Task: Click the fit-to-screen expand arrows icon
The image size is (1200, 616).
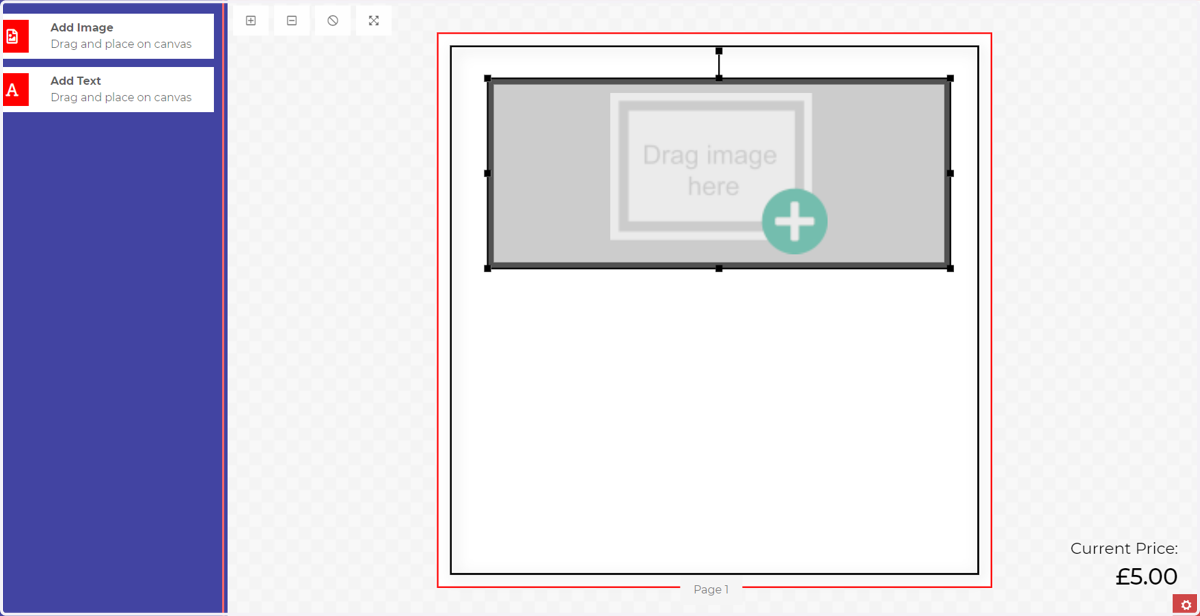Action: 374,21
